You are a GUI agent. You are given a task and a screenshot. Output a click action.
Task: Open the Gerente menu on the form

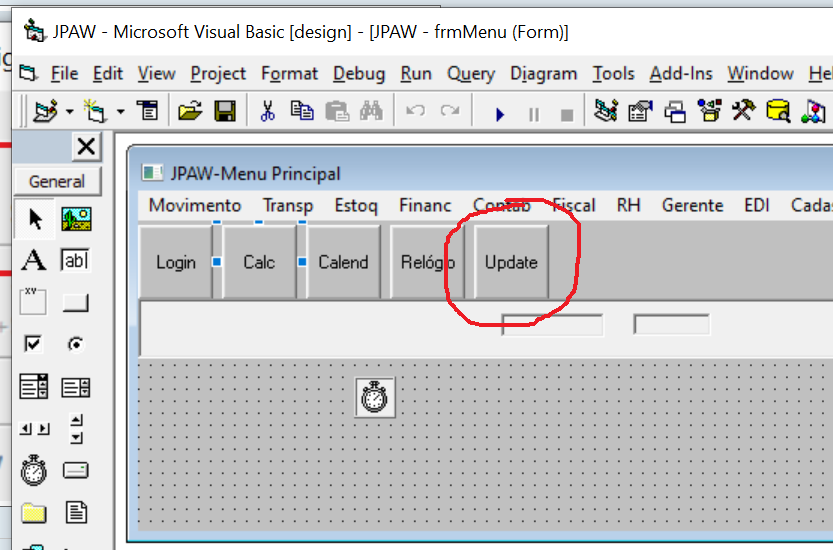[x=693, y=206]
